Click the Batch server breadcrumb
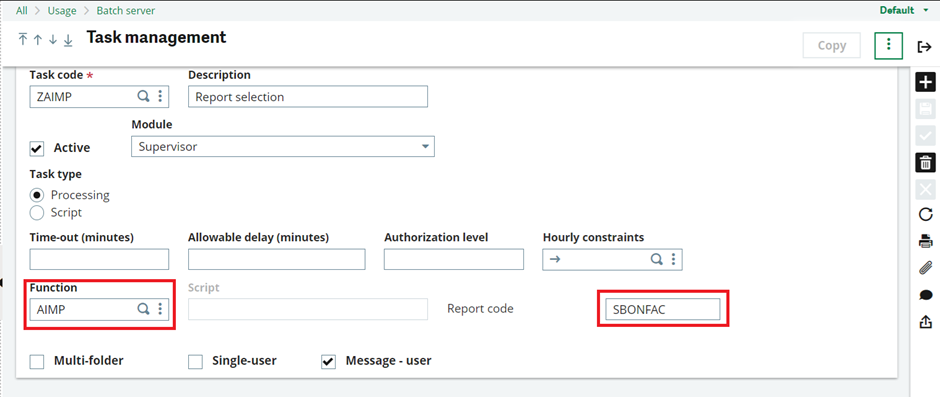This screenshot has width=940, height=397. (126, 10)
